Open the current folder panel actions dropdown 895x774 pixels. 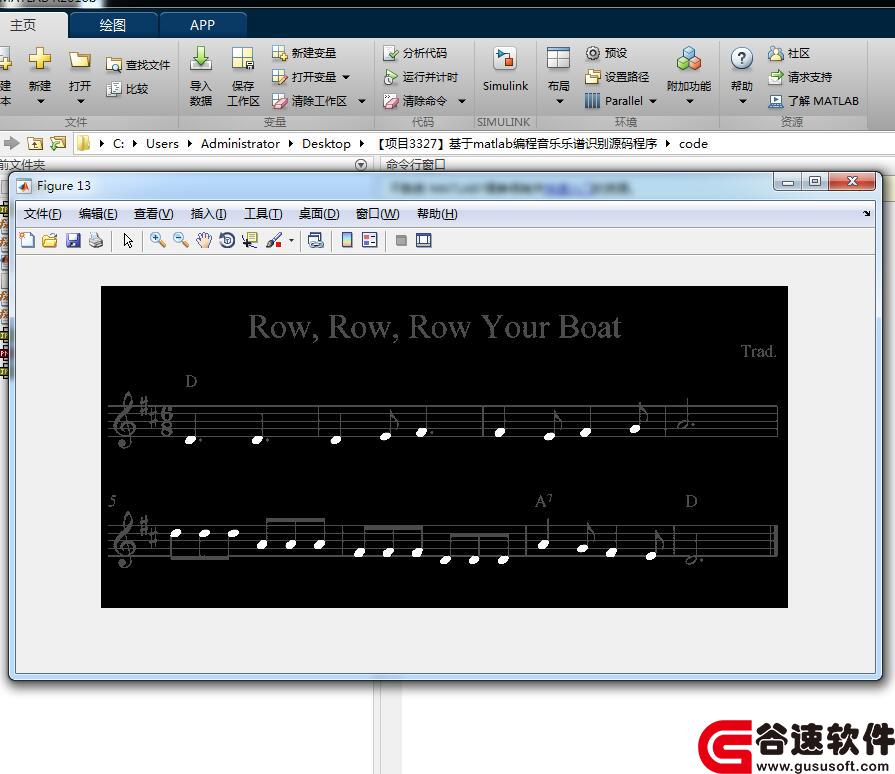pyautogui.click(x=361, y=165)
